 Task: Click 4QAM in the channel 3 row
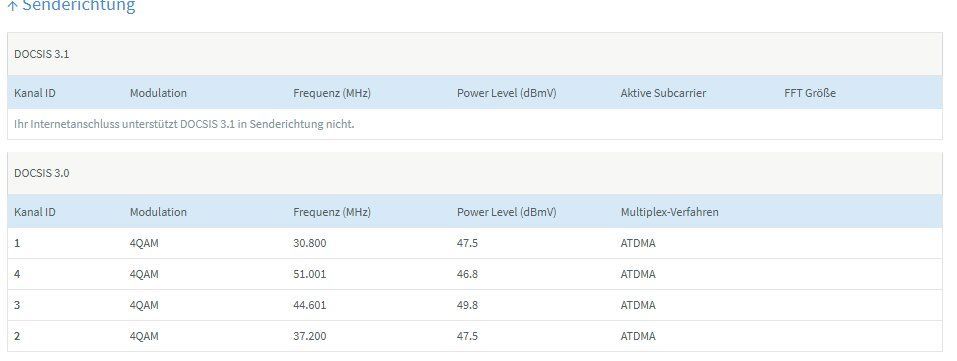click(x=144, y=305)
